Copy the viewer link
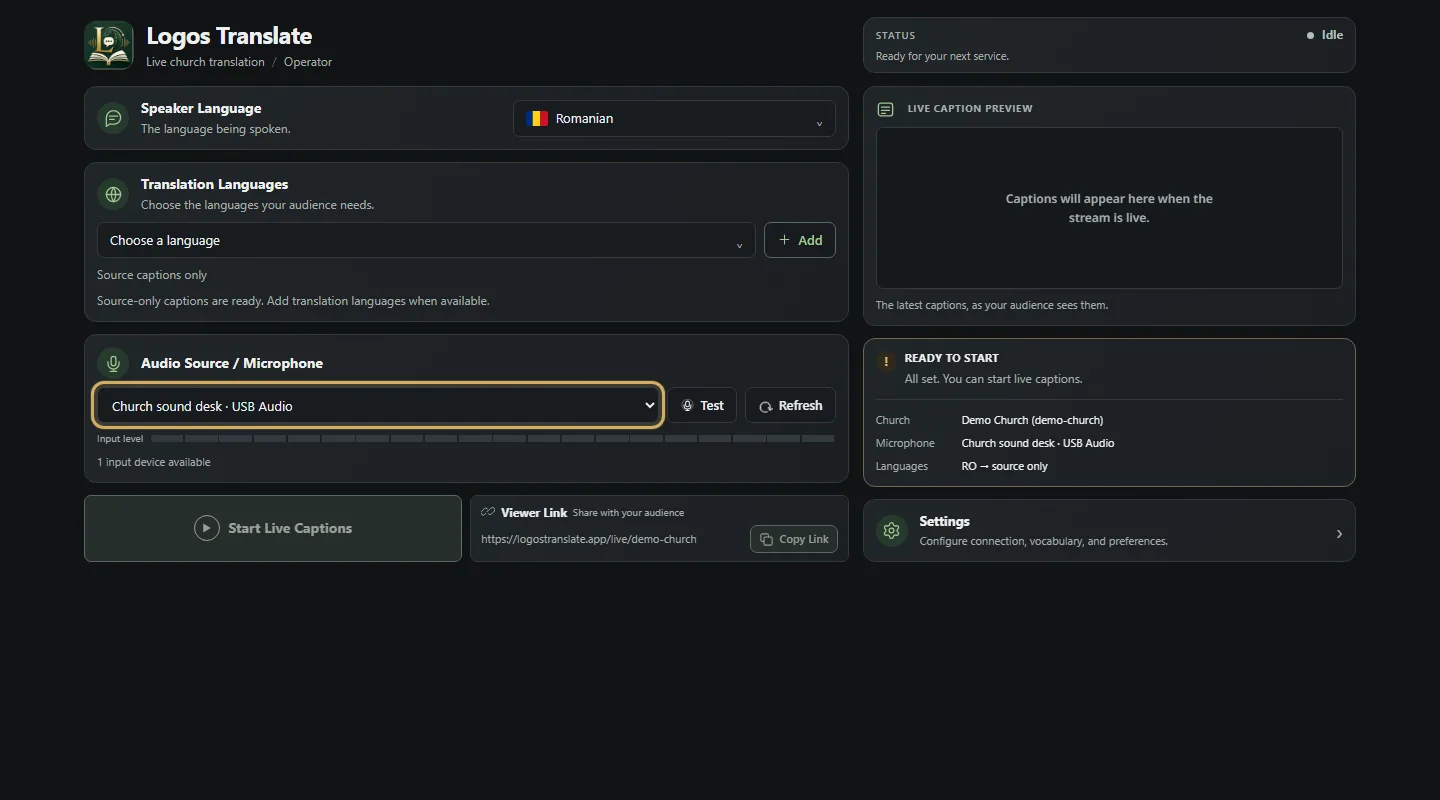 coord(794,539)
